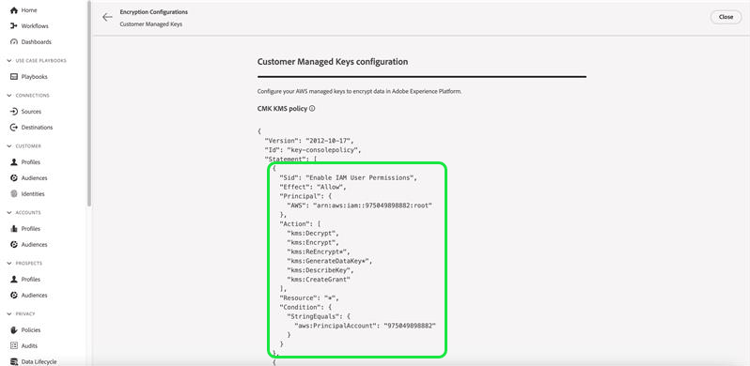This screenshot has width=750, height=366.
Task: Click the Identities fingerprint icon
Action: click(14, 194)
